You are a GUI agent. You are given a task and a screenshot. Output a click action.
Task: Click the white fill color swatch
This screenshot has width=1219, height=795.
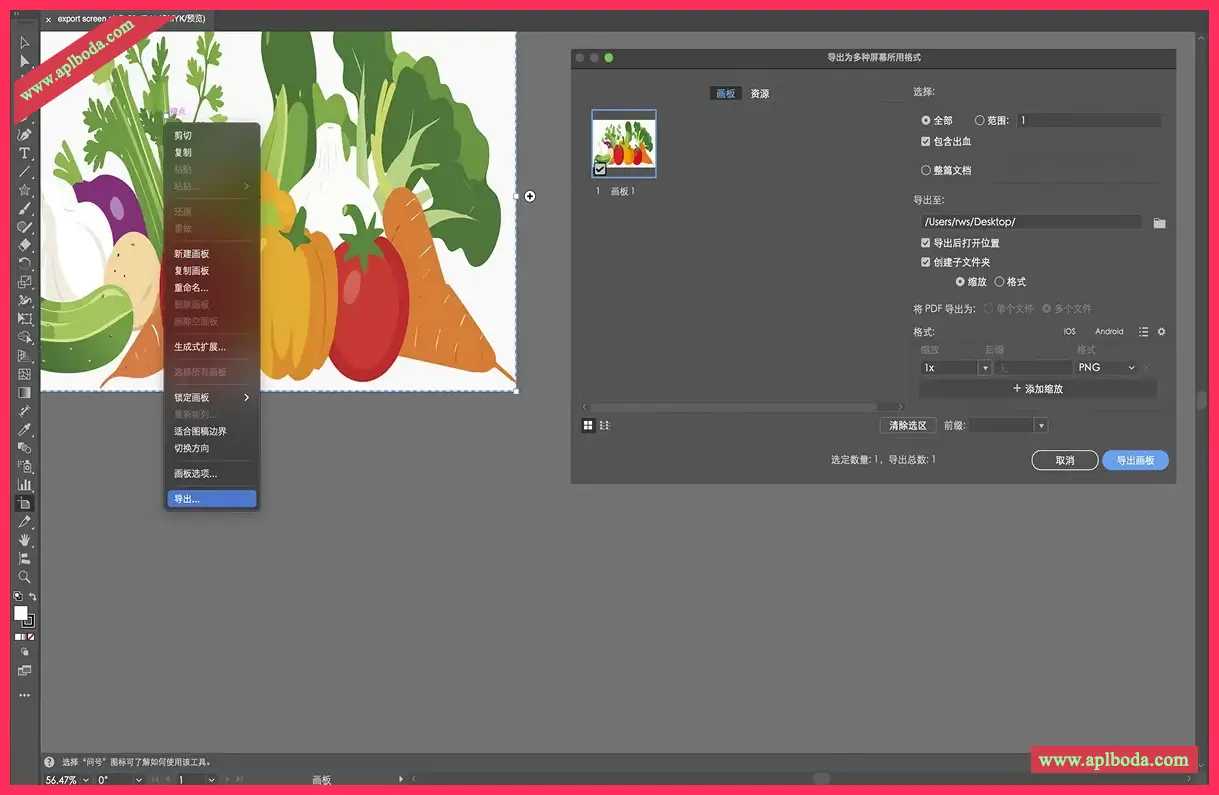(20, 613)
